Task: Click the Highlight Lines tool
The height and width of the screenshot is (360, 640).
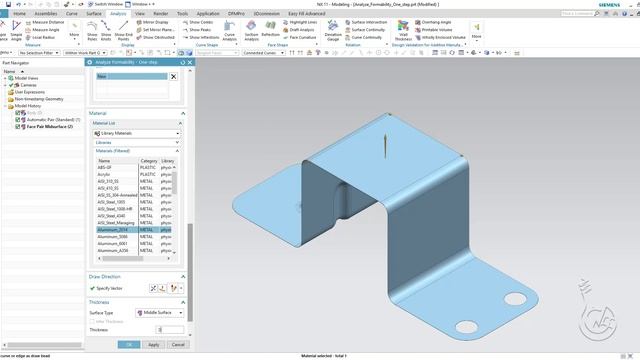Action: point(300,22)
